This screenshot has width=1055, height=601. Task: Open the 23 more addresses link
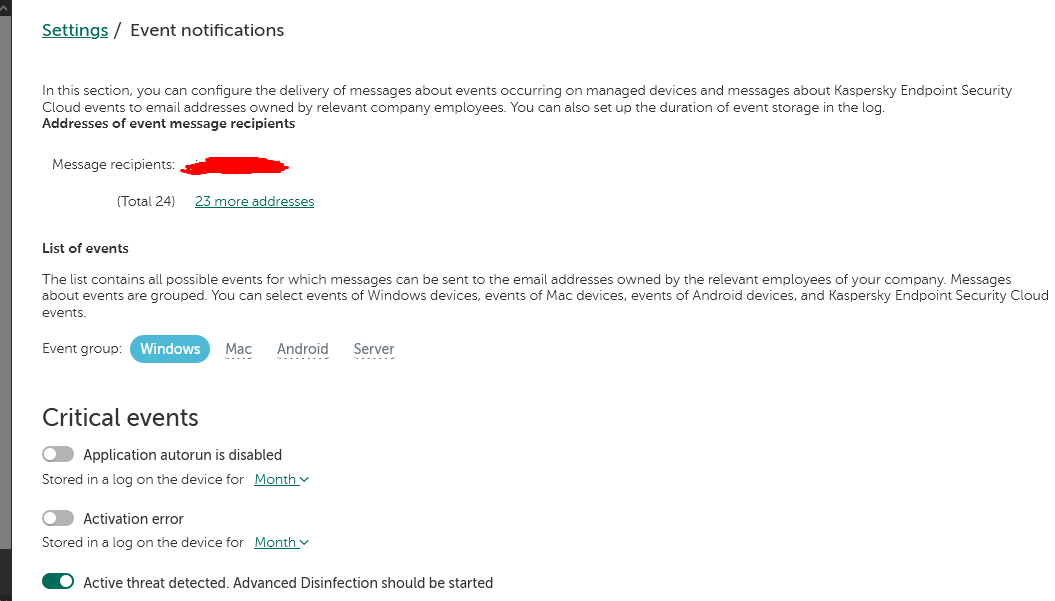[254, 202]
